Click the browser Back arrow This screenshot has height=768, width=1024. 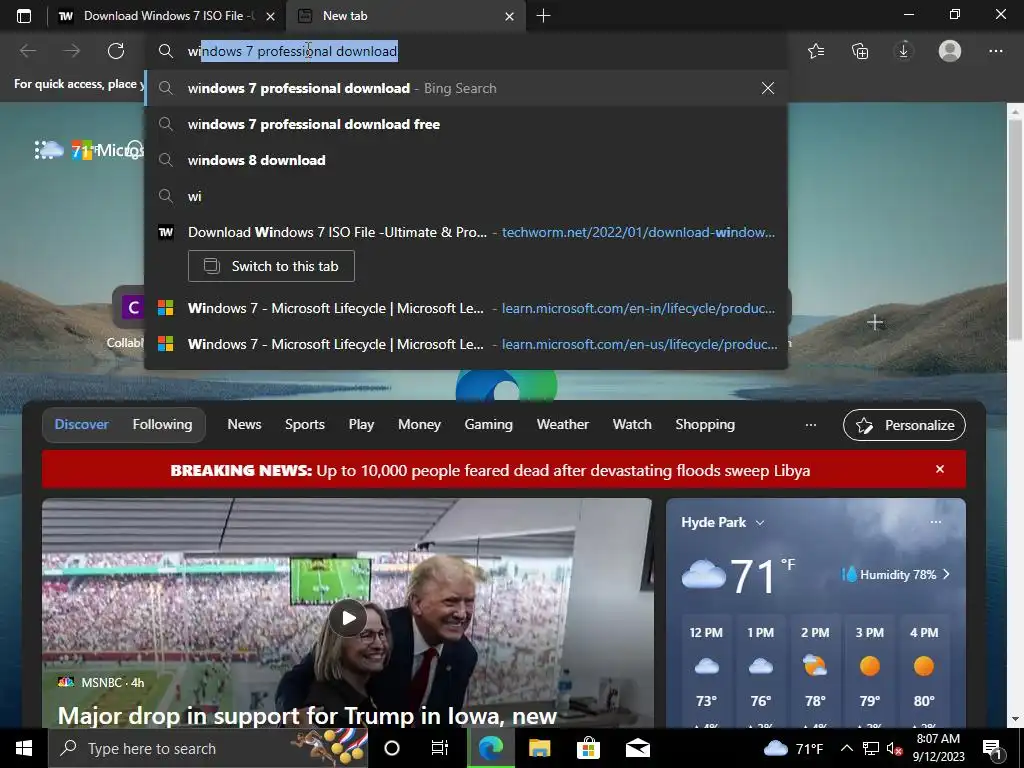28,51
